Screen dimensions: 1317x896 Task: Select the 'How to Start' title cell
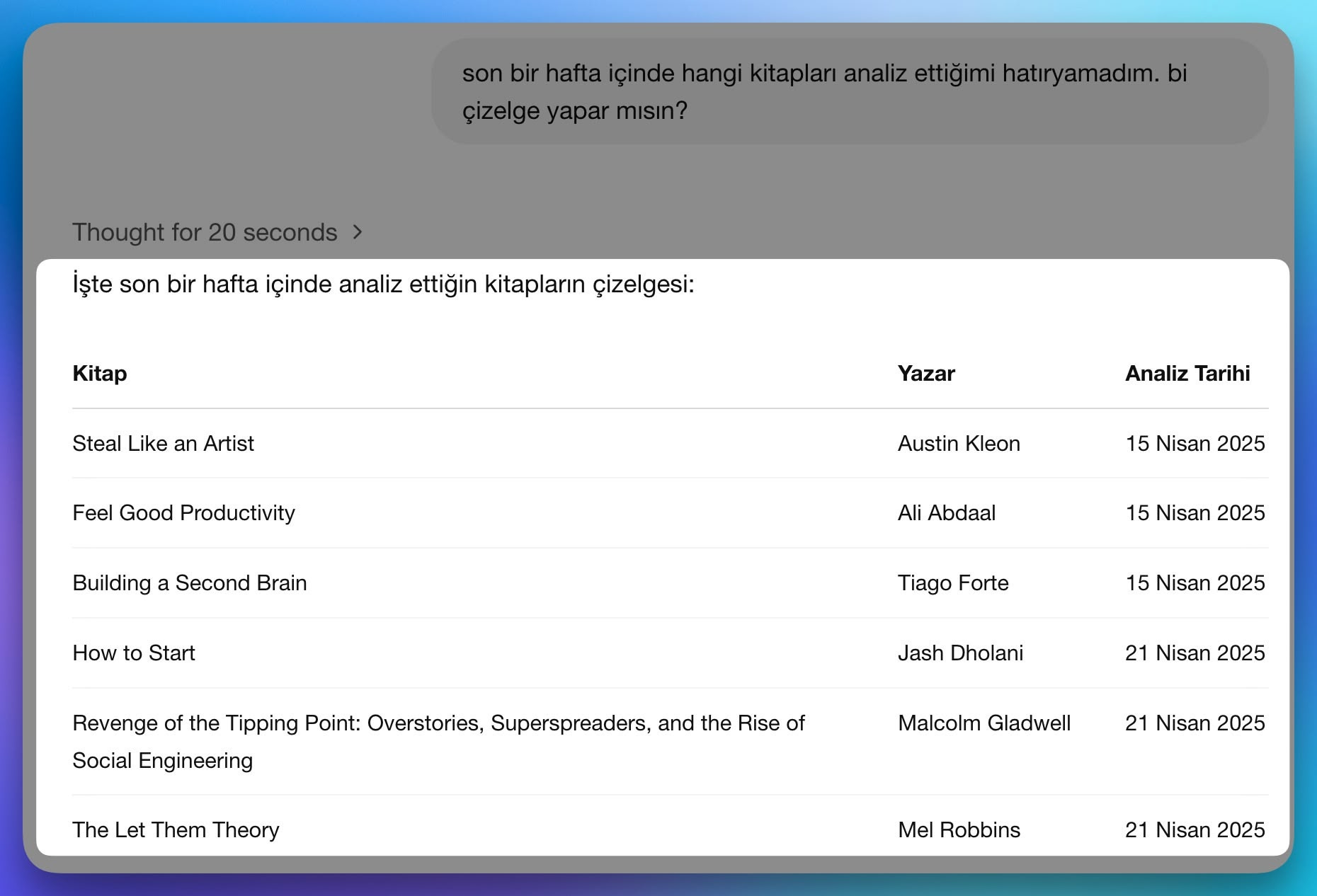point(134,653)
